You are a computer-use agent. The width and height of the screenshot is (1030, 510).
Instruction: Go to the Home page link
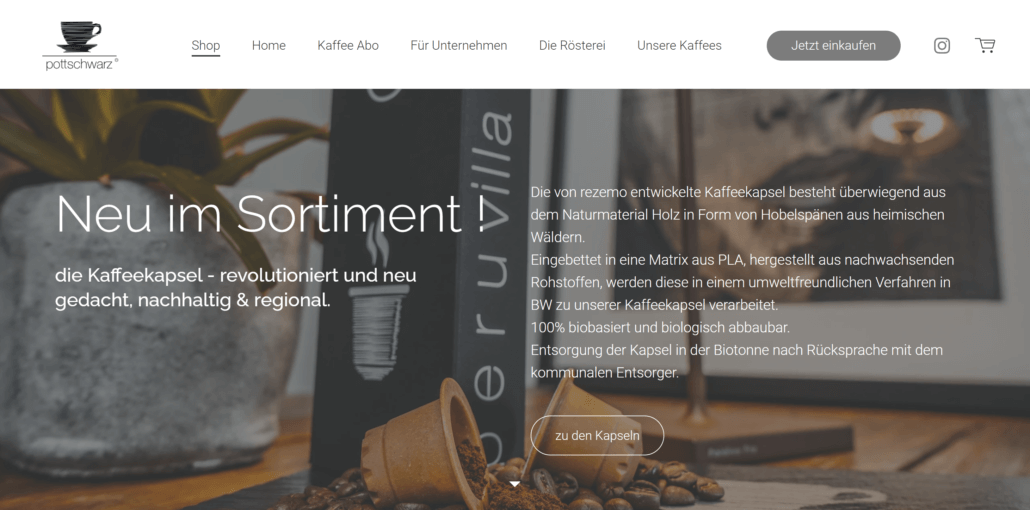click(x=269, y=45)
